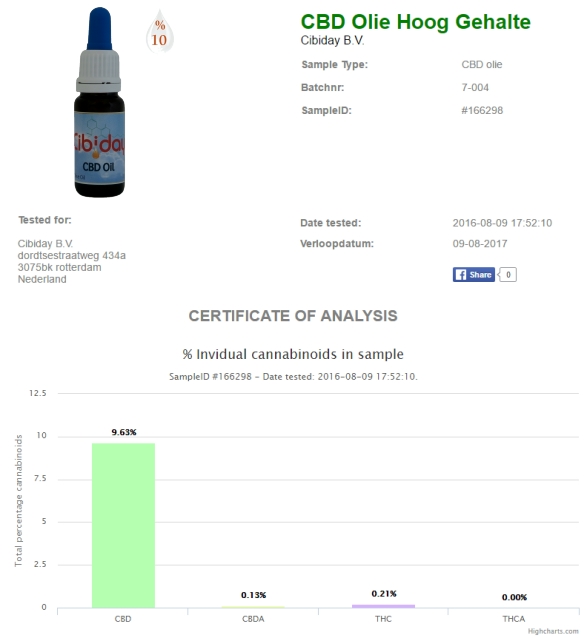Click the Nederland address line
The image size is (587, 638).
coord(42,279)
